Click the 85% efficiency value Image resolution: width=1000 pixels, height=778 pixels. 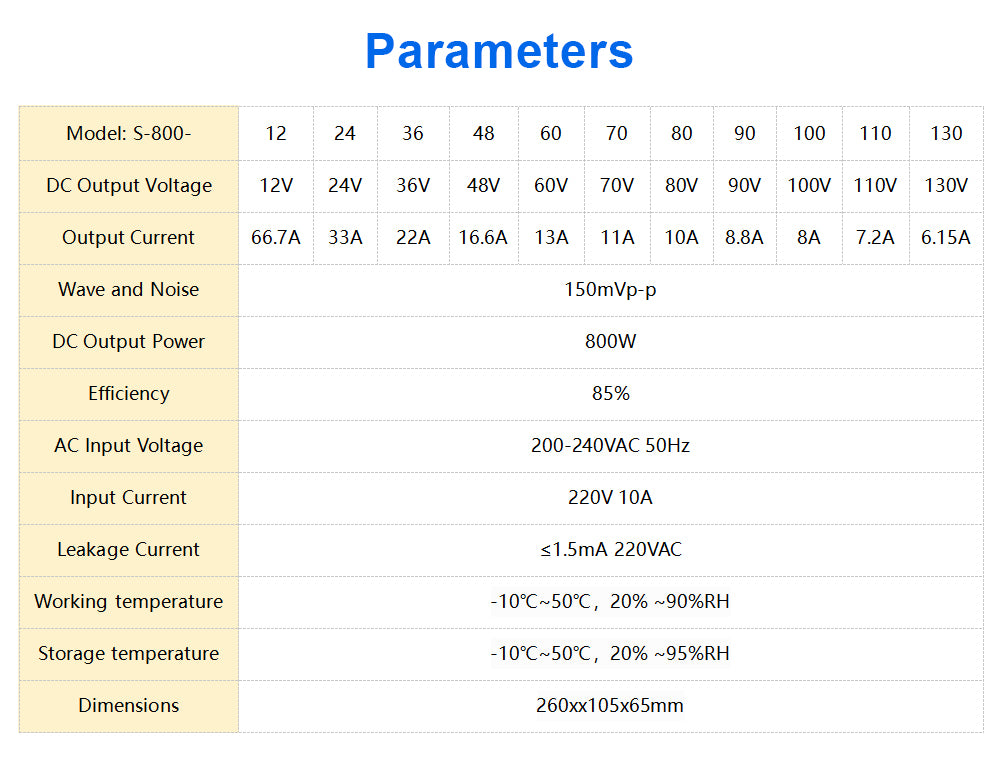[610, 393]
